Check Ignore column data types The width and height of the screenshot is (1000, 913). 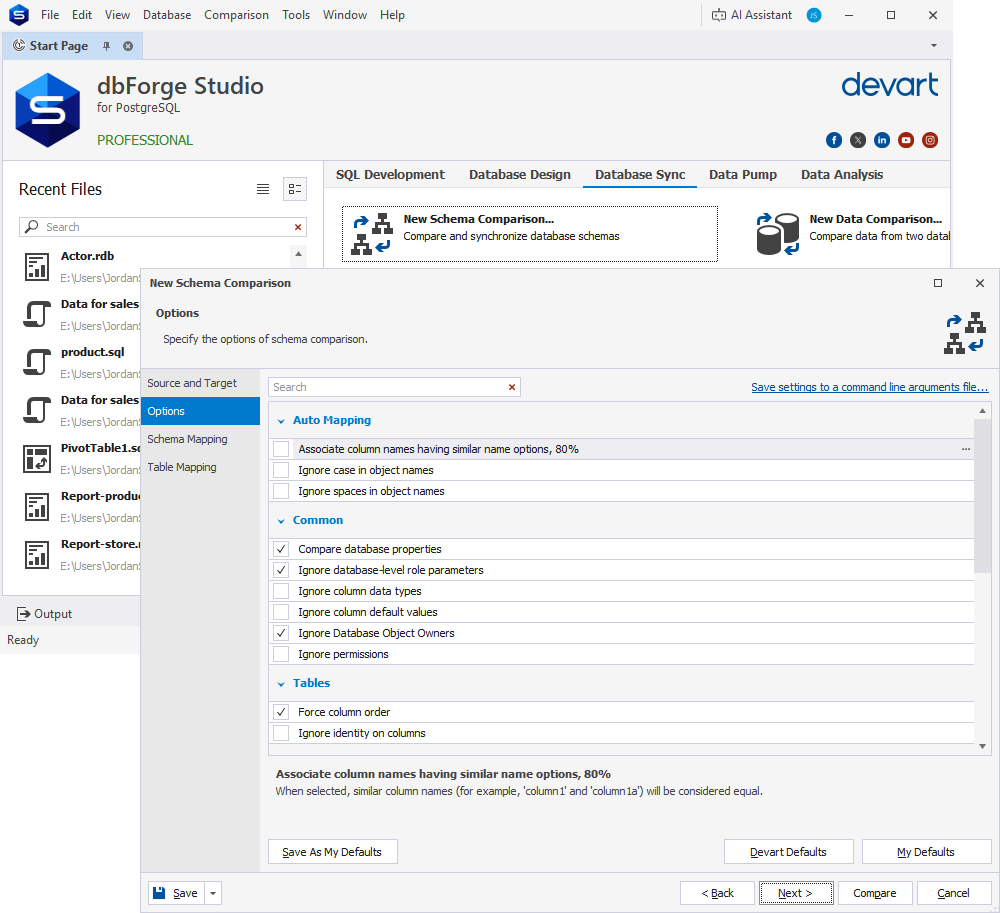click(x=281, y=592)
